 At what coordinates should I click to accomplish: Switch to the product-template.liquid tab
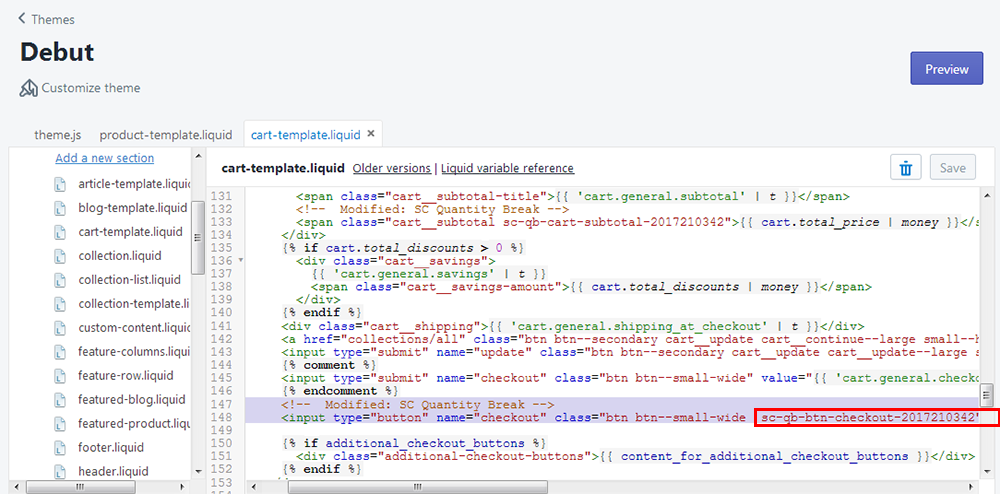point(165,134)
